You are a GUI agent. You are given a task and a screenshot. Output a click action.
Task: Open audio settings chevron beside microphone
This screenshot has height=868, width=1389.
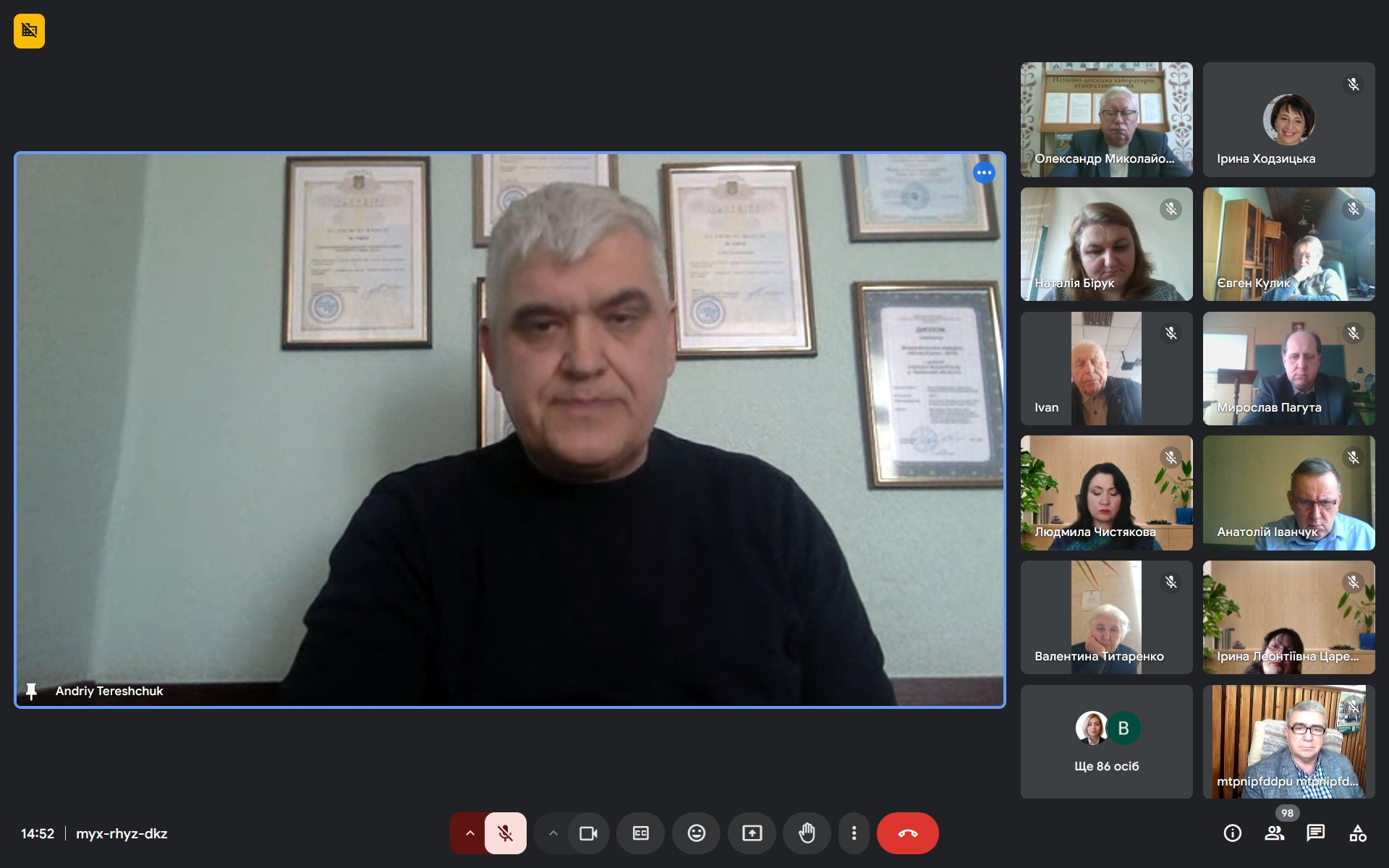tap(470, 833)
